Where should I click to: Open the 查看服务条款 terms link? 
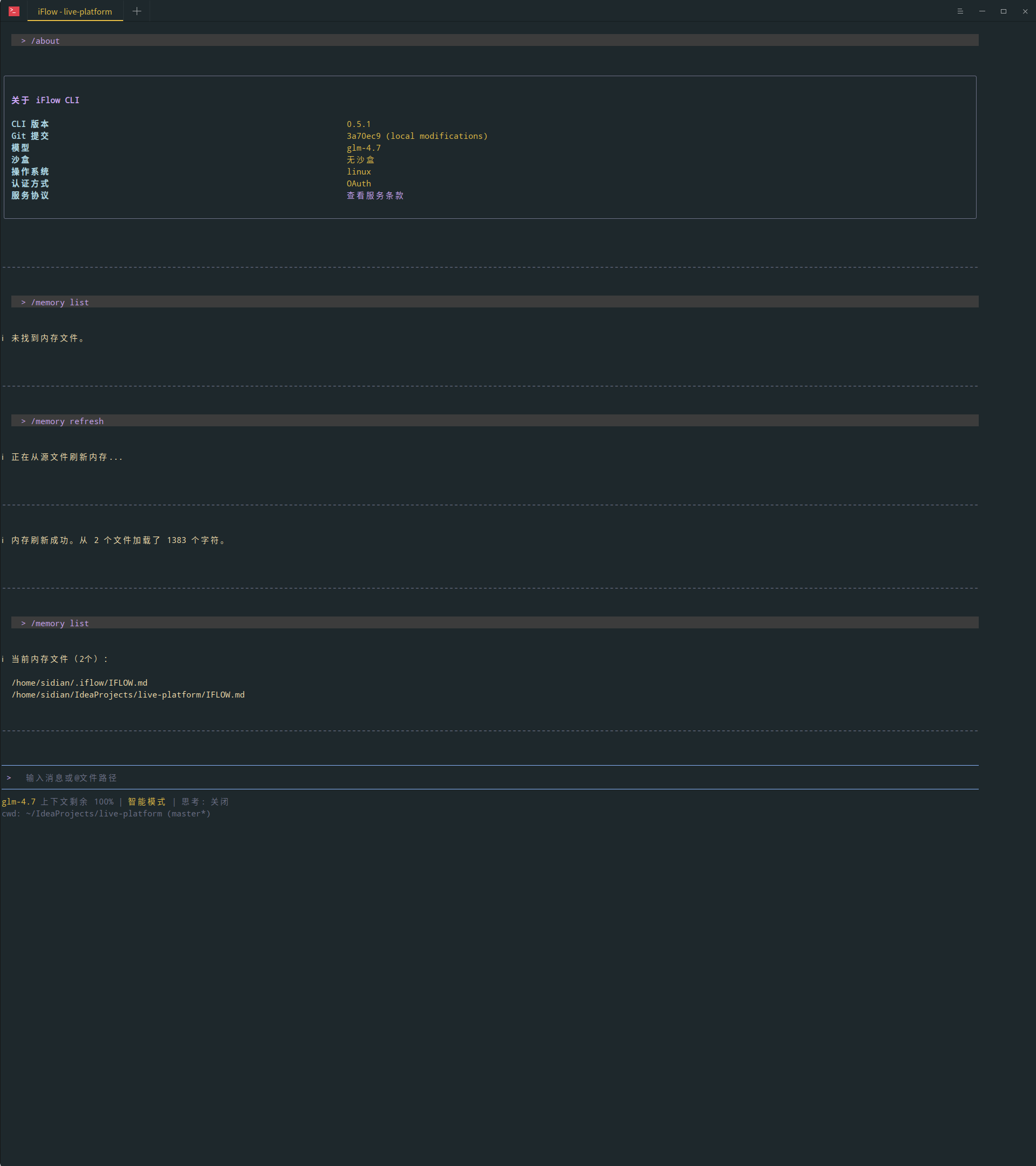375,196
